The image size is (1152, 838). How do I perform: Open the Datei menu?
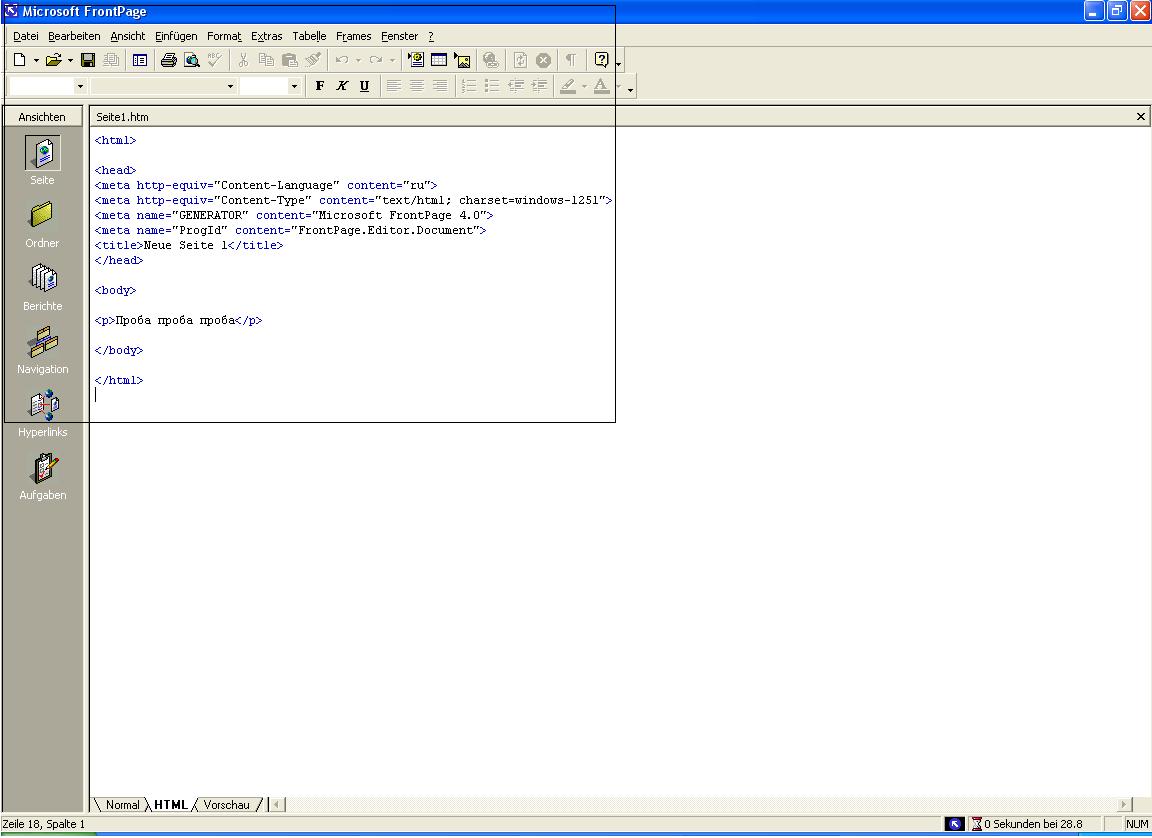[26, 36]
